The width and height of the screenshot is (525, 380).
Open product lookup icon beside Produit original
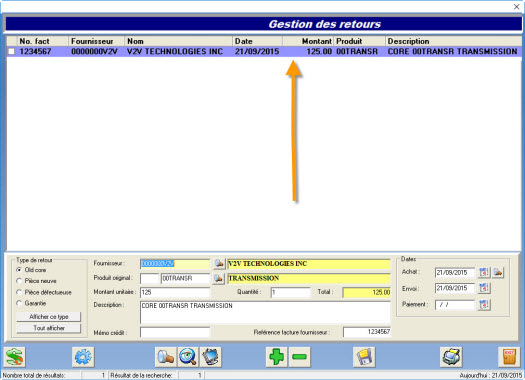point(219,278)
